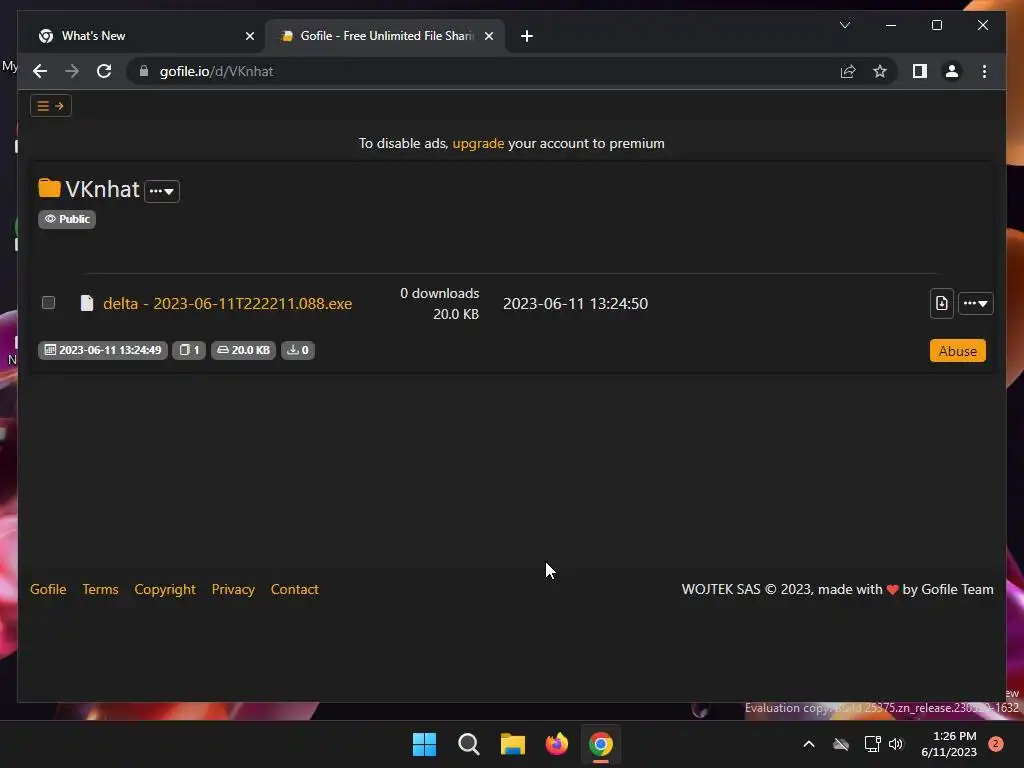1024x768 pixels.
Task: Click the 20.0 KB folder size badge
Action: pyautogui.click(x=244, y=350)
